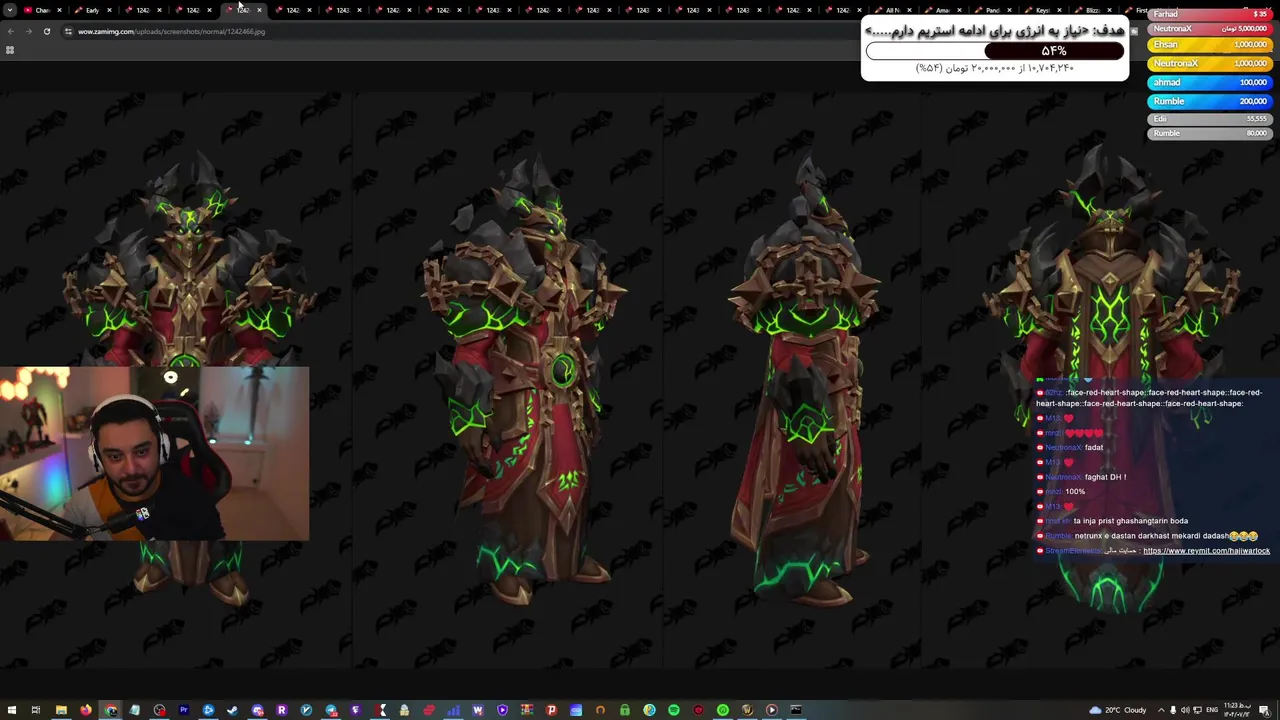Open Chrome from the taskbar

(111, 710)
